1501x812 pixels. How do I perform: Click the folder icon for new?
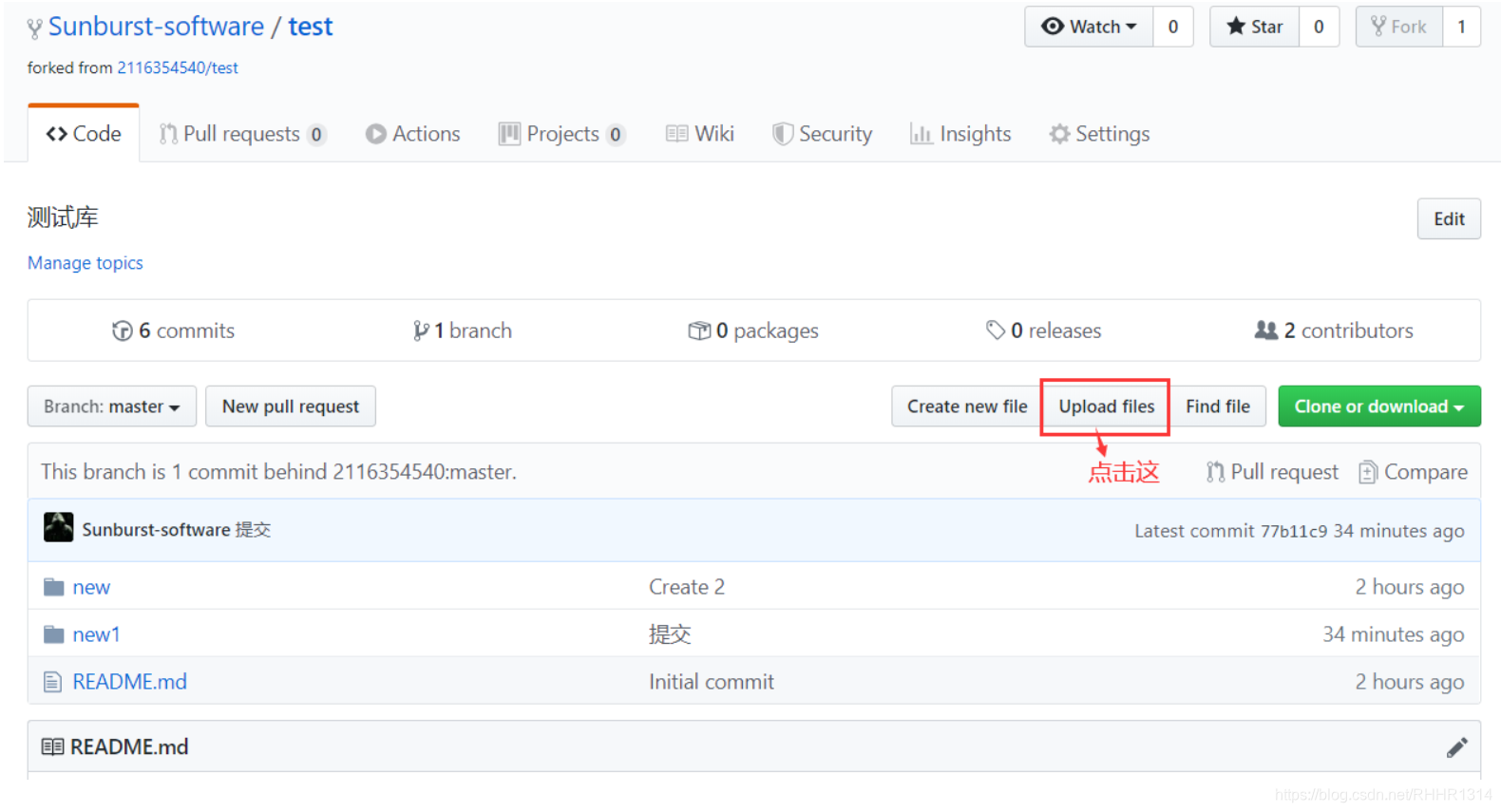coord(54,587)
